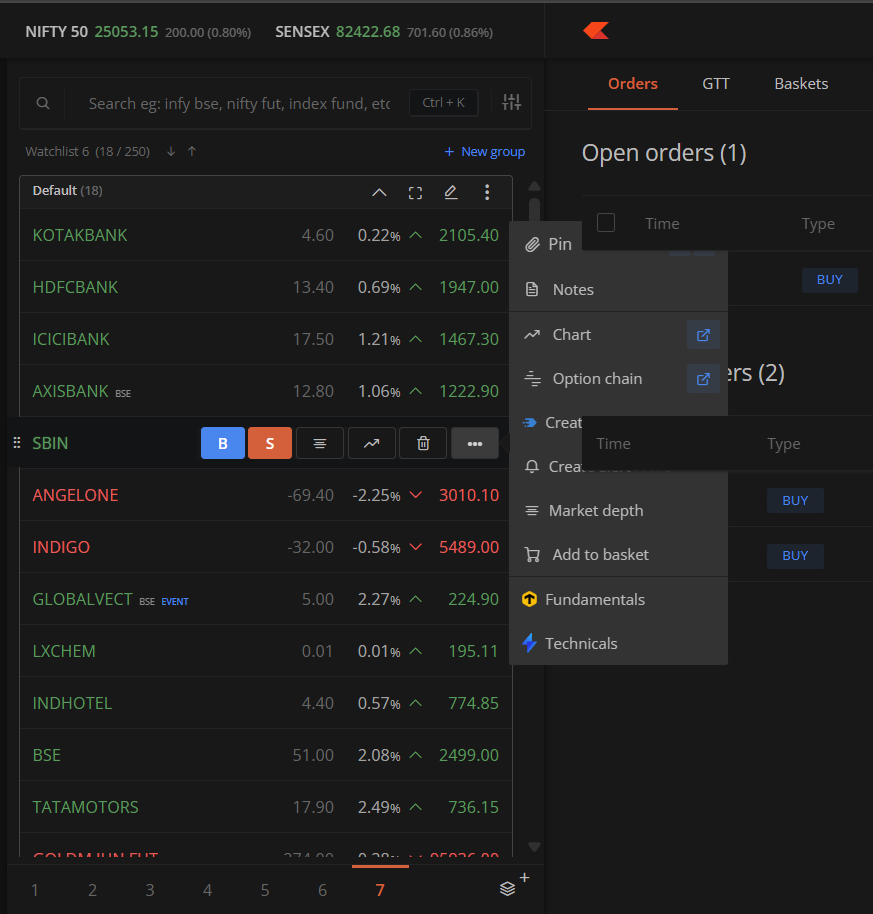Click the search instruments input field
Viewport: 873px width, 914px height.
pos(240,103)
